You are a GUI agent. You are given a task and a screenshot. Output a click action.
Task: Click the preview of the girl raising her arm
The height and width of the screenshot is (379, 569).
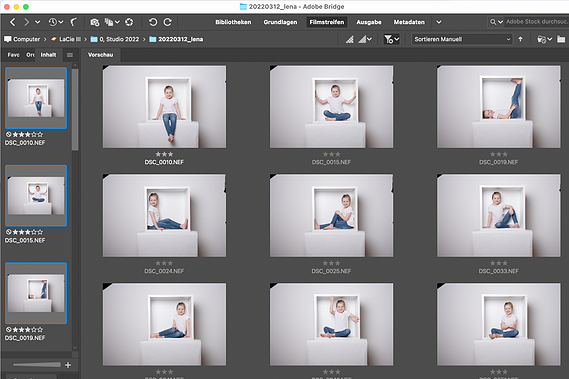(331, 325)
